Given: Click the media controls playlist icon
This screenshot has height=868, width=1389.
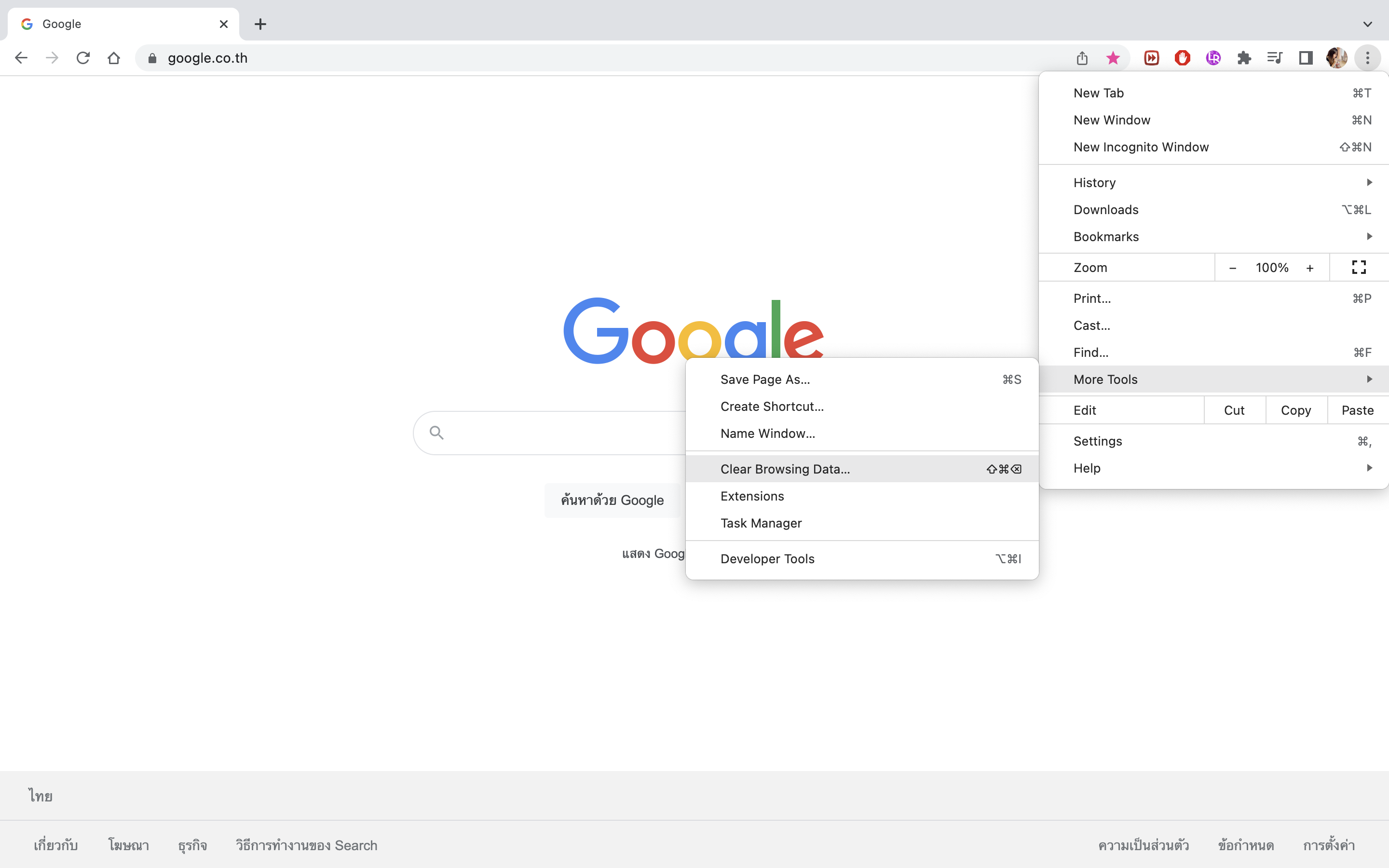Looking at the screenshot, I should pyautogui.click(x=1274, y=58).
